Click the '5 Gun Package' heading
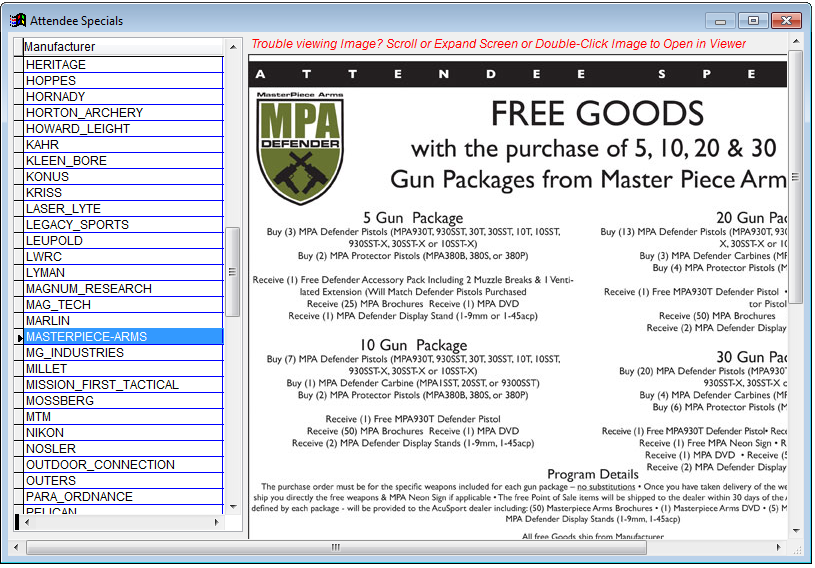Screen dimensions: 815x568 coord(413,217)
